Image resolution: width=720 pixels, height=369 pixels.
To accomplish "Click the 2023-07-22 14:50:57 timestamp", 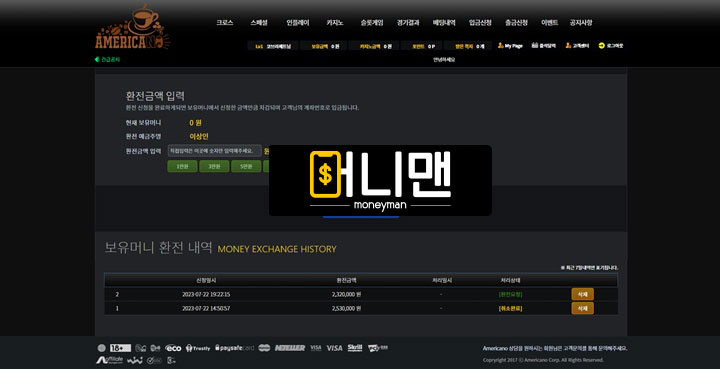I will coord(206,308).
